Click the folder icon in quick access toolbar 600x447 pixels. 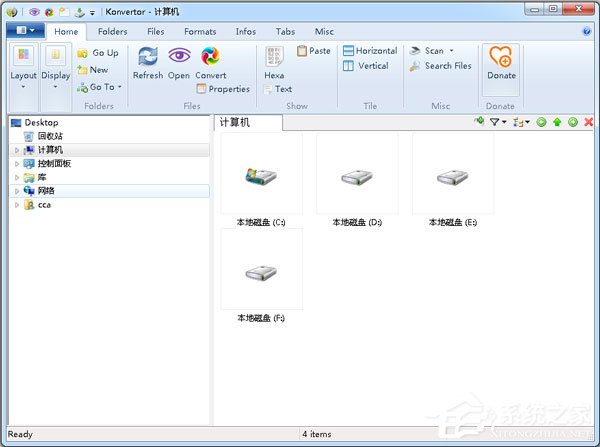click(x=64, y=12)
